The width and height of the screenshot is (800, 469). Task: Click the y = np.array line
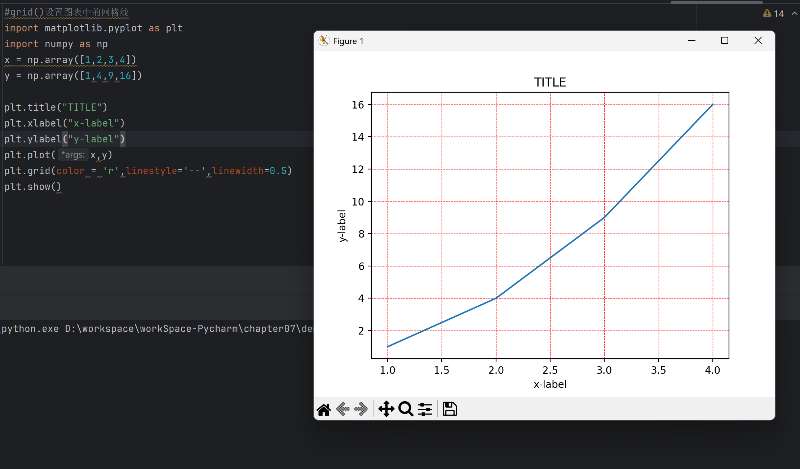pos(73,76)
